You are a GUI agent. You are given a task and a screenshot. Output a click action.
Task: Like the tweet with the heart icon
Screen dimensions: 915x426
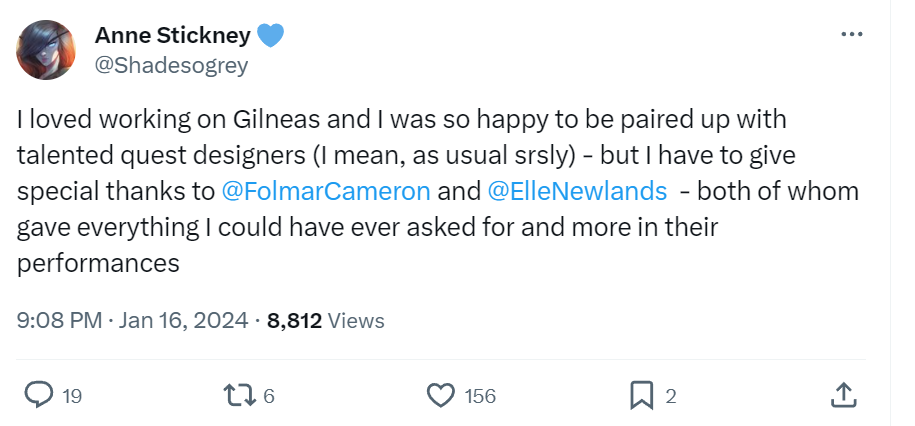440,395
